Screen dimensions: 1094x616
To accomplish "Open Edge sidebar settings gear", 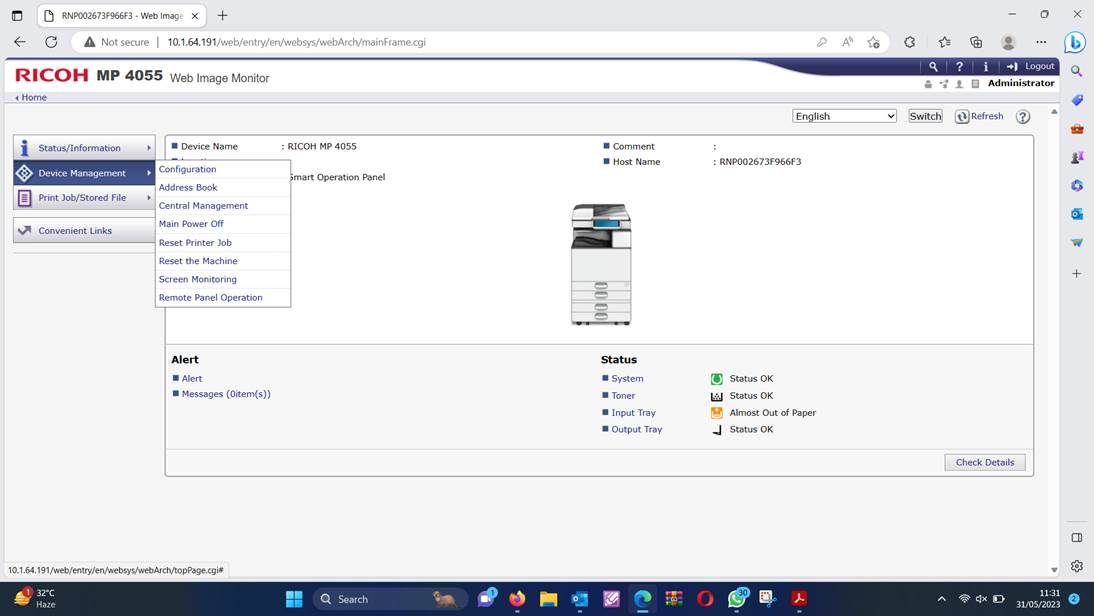I will [x=1077, y=566].
